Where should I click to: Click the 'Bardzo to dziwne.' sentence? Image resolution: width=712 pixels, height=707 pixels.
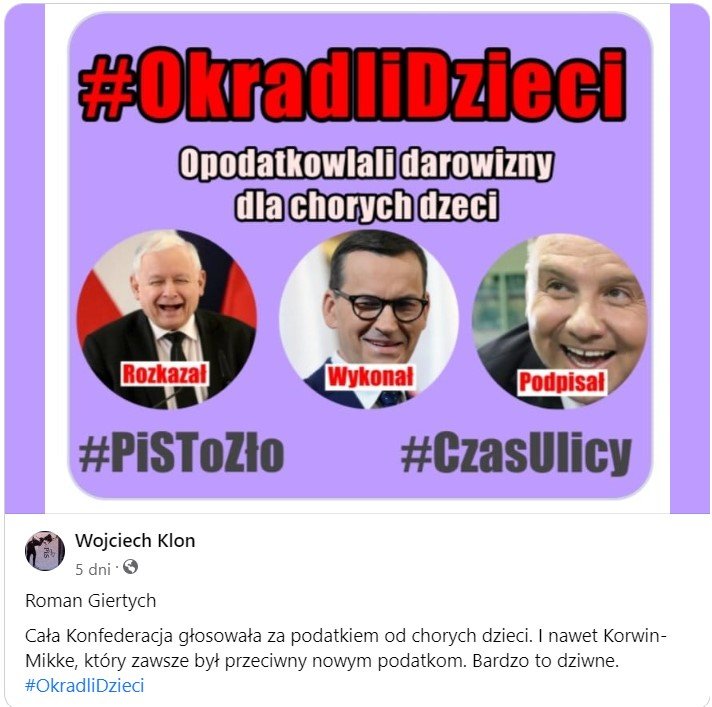pos(546,661)
